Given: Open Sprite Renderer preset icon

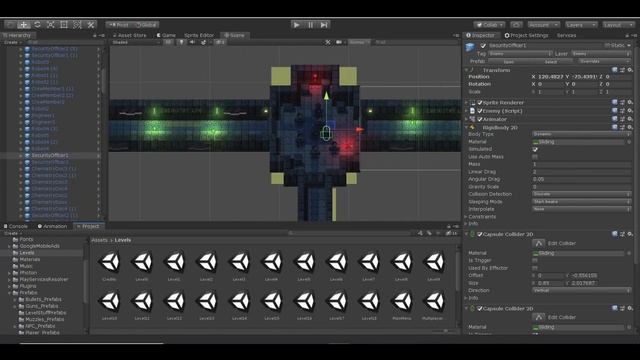Looking at the screenshot, I should pyautogui.click(x=622, y=102).
